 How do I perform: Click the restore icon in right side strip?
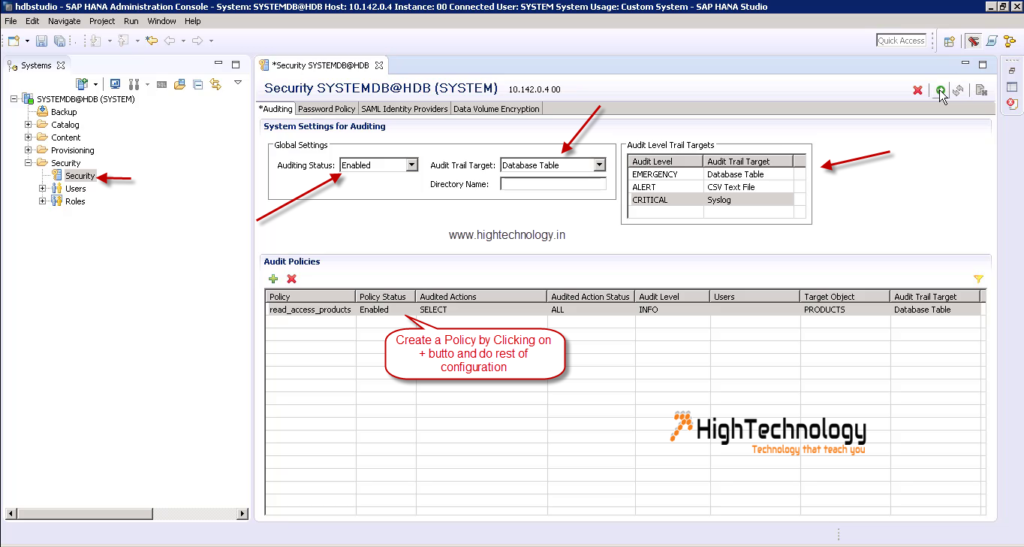[x=1012, y=70]
